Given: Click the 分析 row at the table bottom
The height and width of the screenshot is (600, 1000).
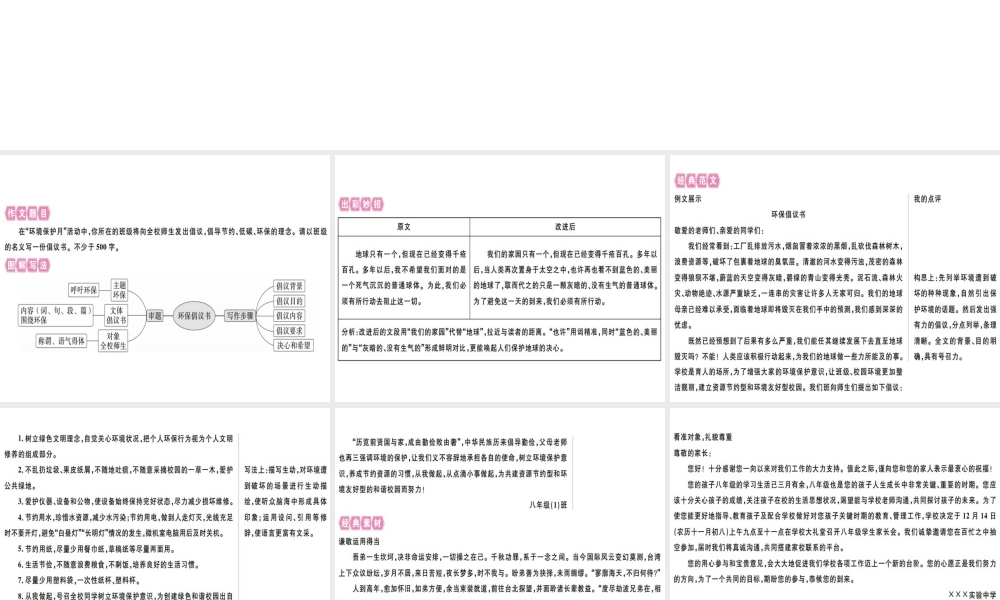Looking at the screenshot, I should [499, 340].
